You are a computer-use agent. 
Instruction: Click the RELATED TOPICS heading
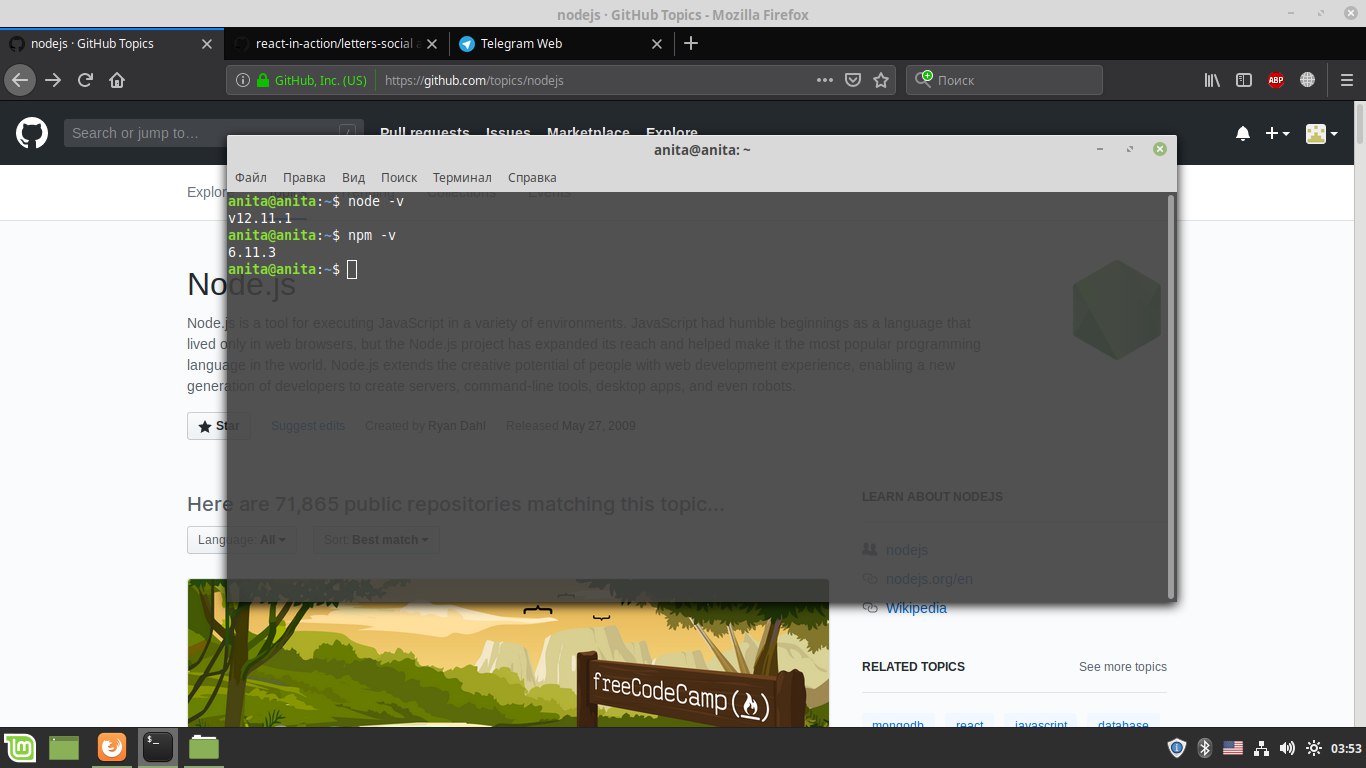point(913,667)
